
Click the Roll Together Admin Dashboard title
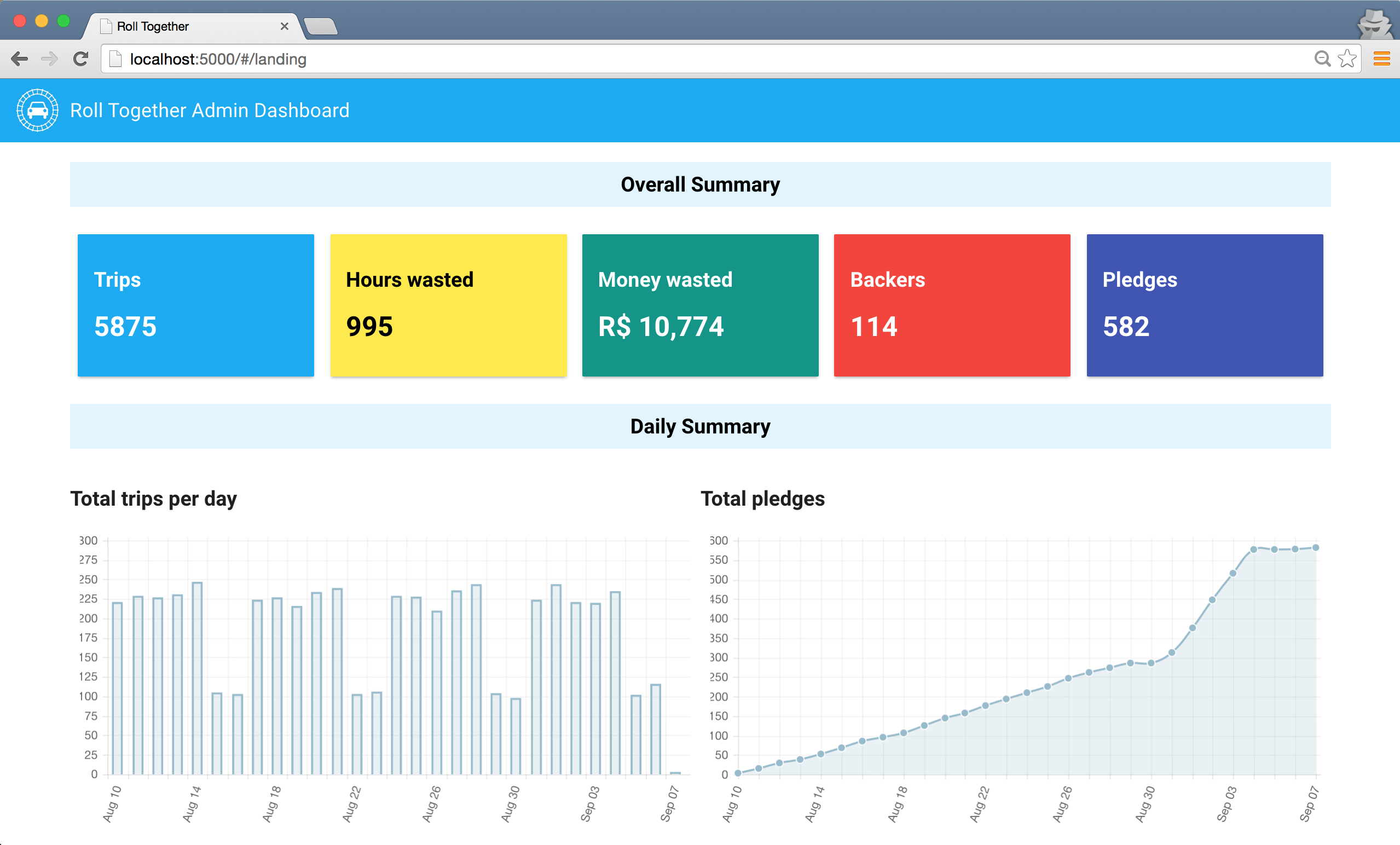click(x=209, y=110)
